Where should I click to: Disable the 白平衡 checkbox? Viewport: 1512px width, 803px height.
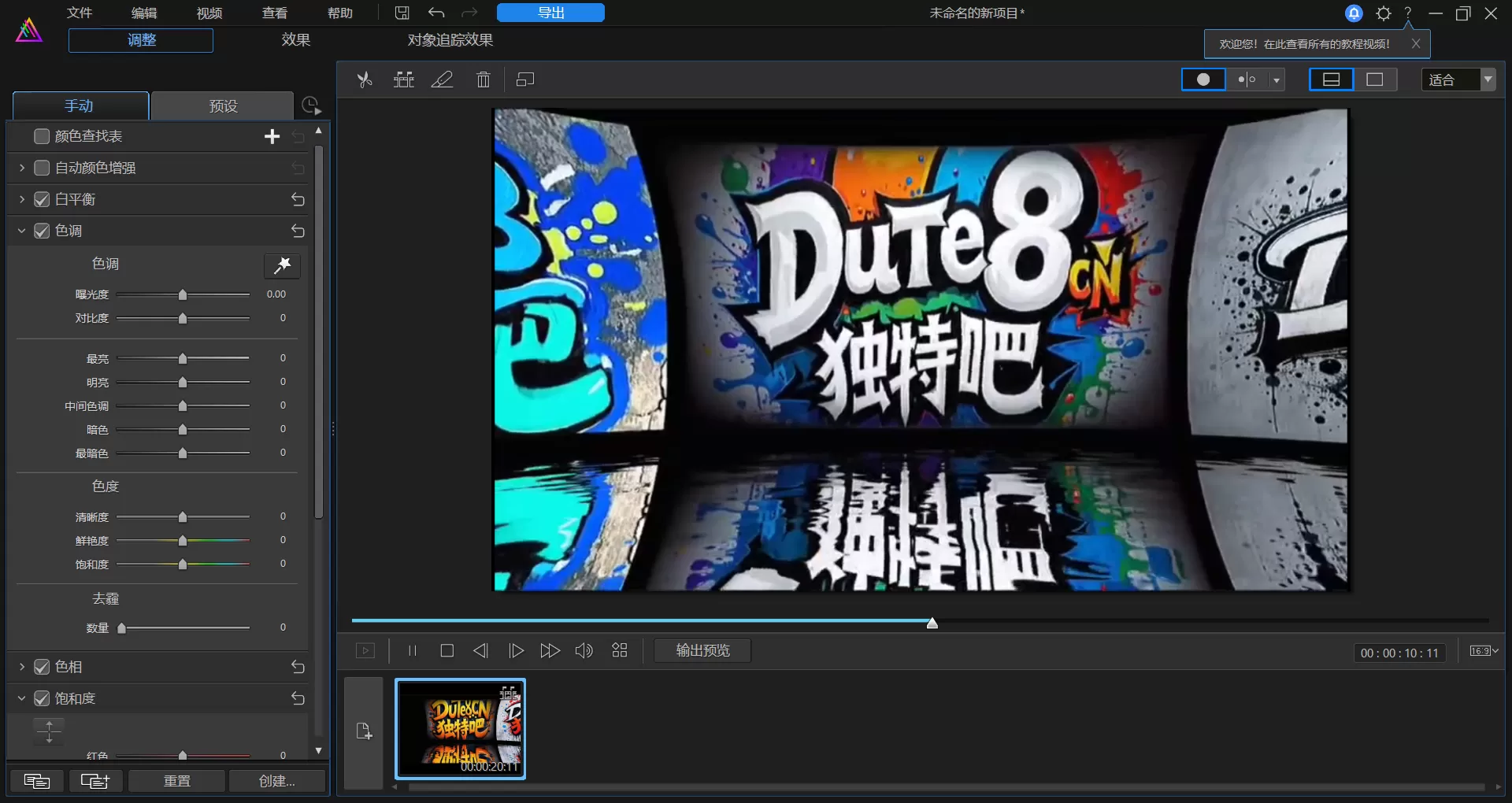coord(42,199)
